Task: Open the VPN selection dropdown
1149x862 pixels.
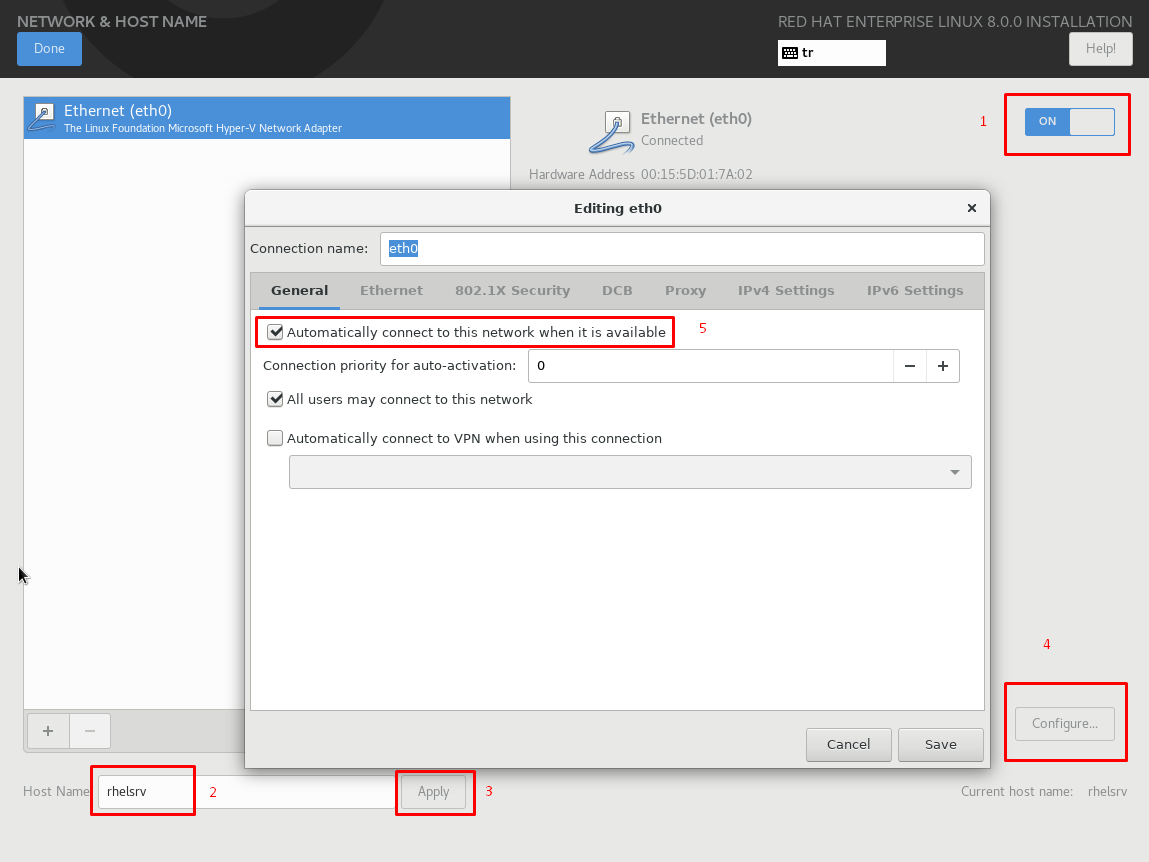Action: pos(630,472)
